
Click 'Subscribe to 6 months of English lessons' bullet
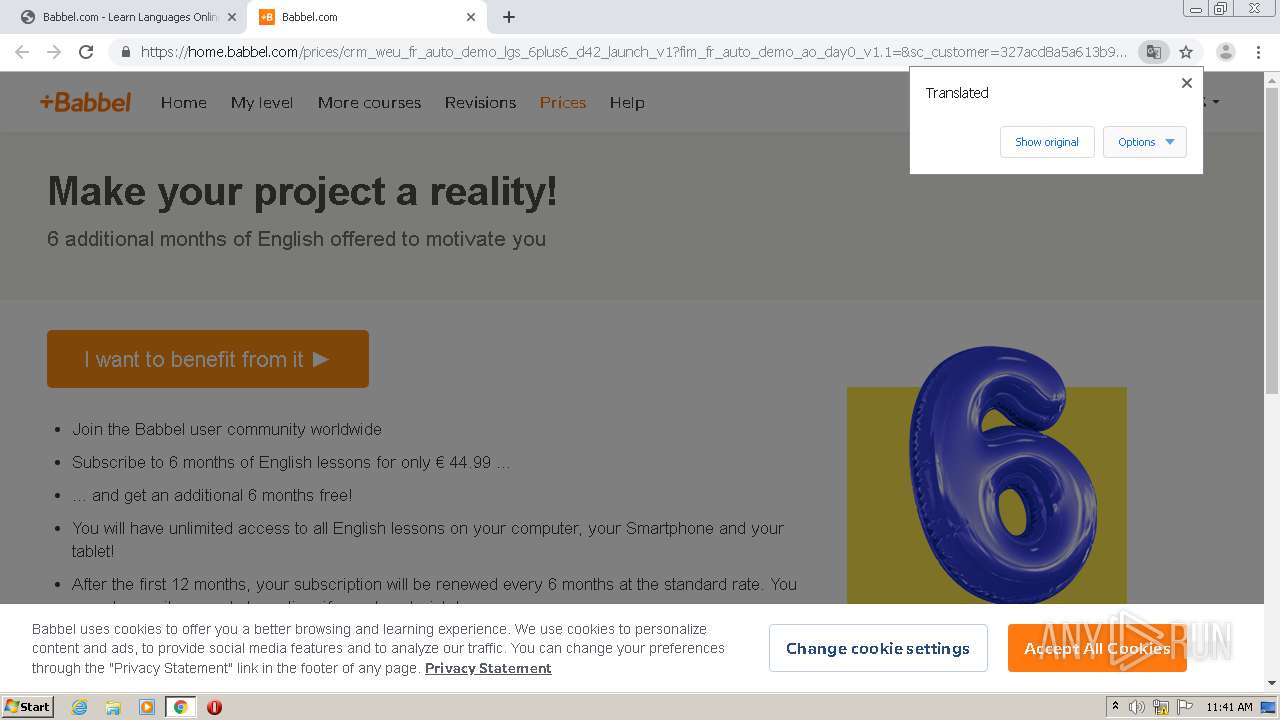coord(291,462)
